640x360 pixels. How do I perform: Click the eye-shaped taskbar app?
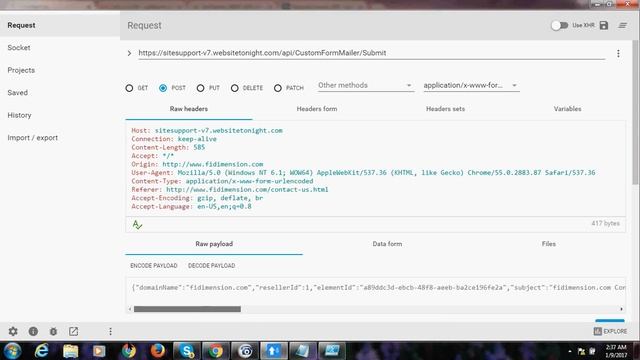[x=245, y=351]
